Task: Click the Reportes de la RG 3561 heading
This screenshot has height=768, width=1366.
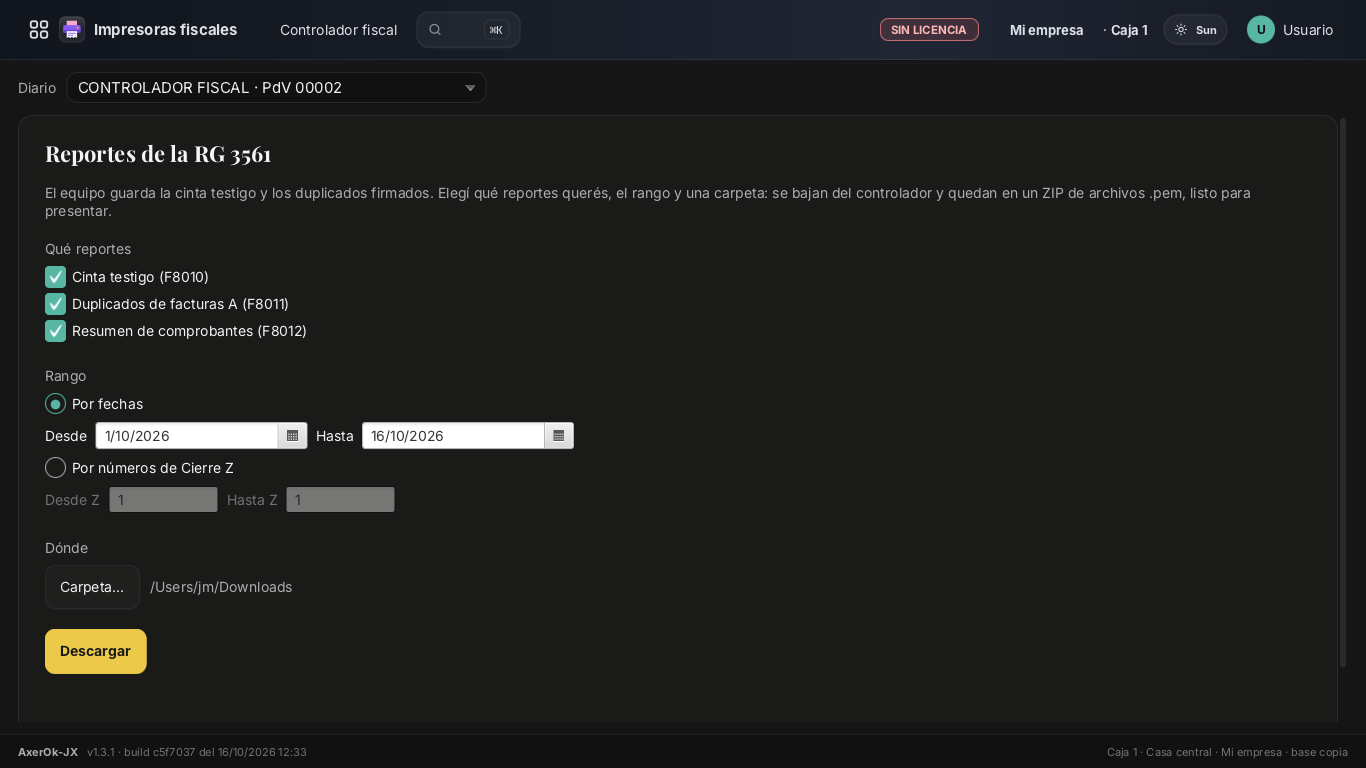Action: tap(158, 154)
